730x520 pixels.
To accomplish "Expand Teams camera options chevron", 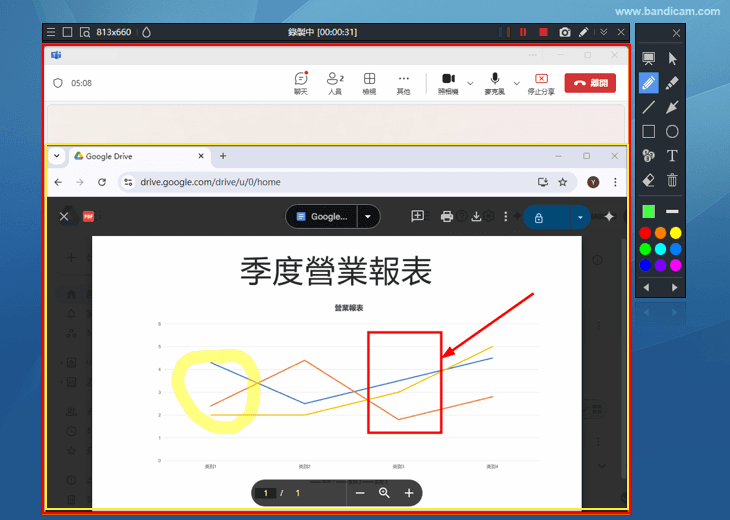I will tap(470, 83).
